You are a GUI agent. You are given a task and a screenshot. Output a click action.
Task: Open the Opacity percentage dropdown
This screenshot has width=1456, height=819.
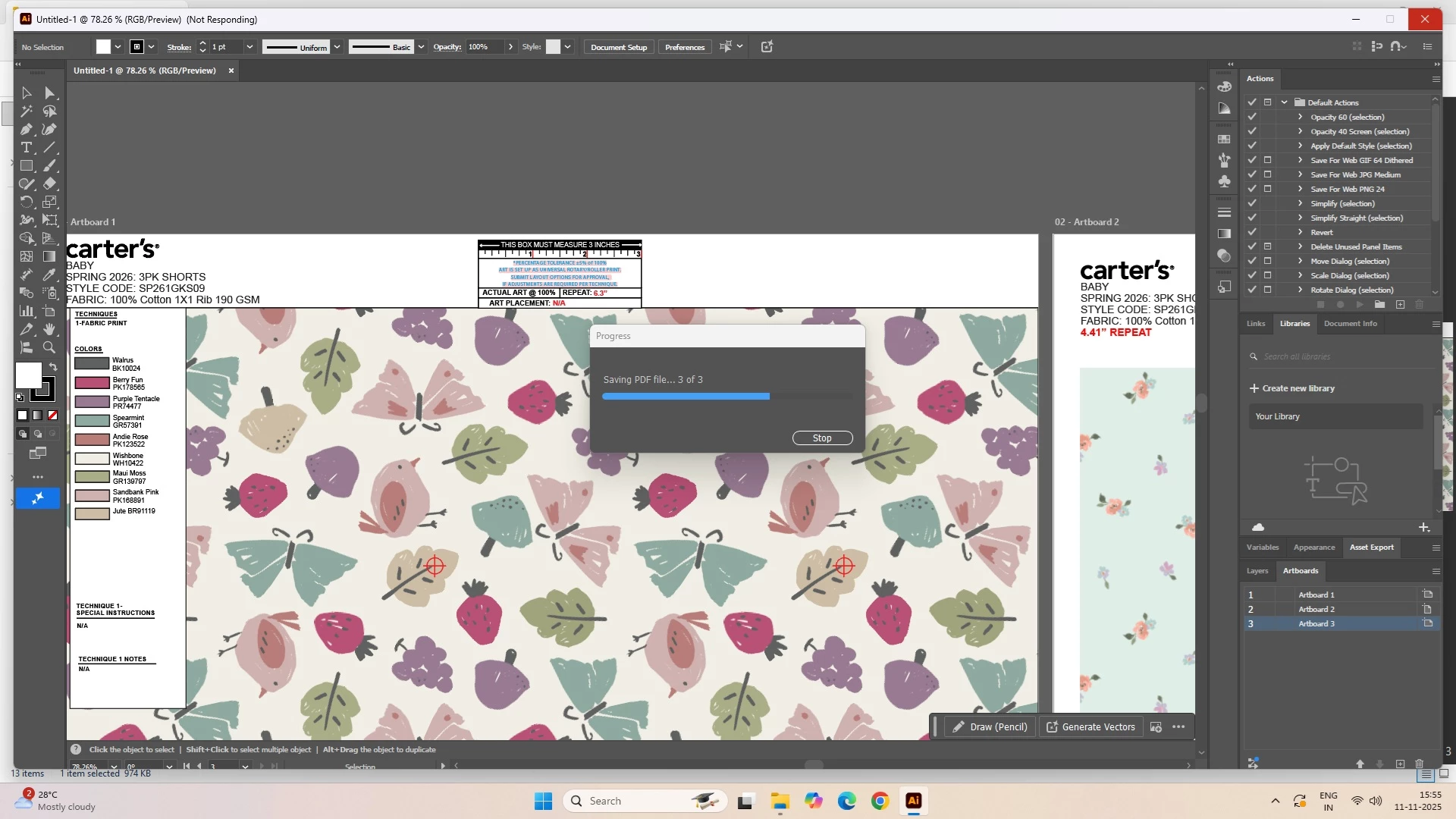coord(510,47)
